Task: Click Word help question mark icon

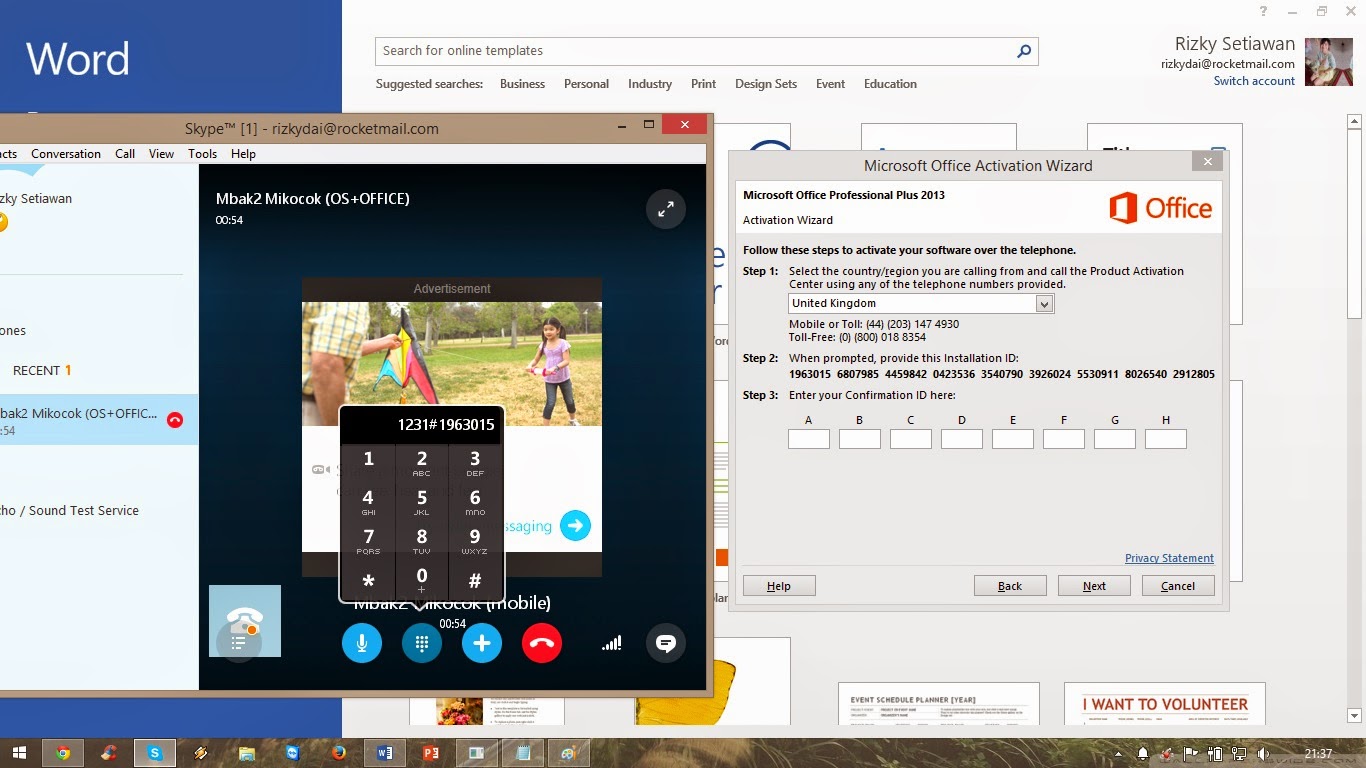Action: (1264, 11)
